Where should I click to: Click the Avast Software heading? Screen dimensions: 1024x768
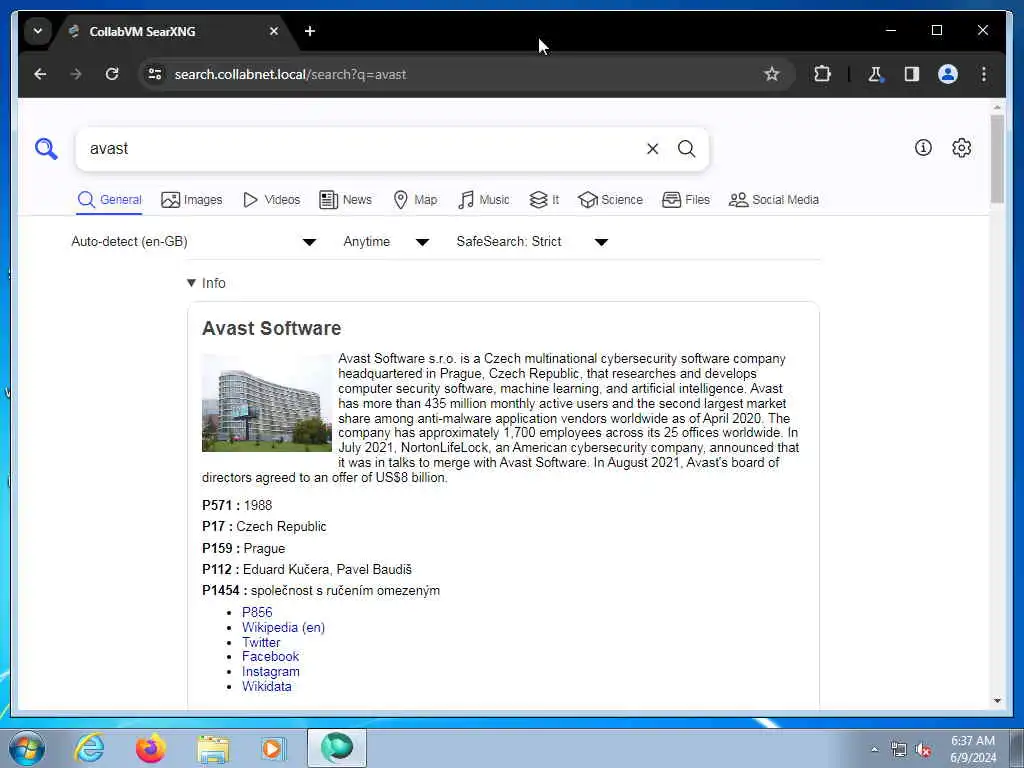tap(272, 328)
